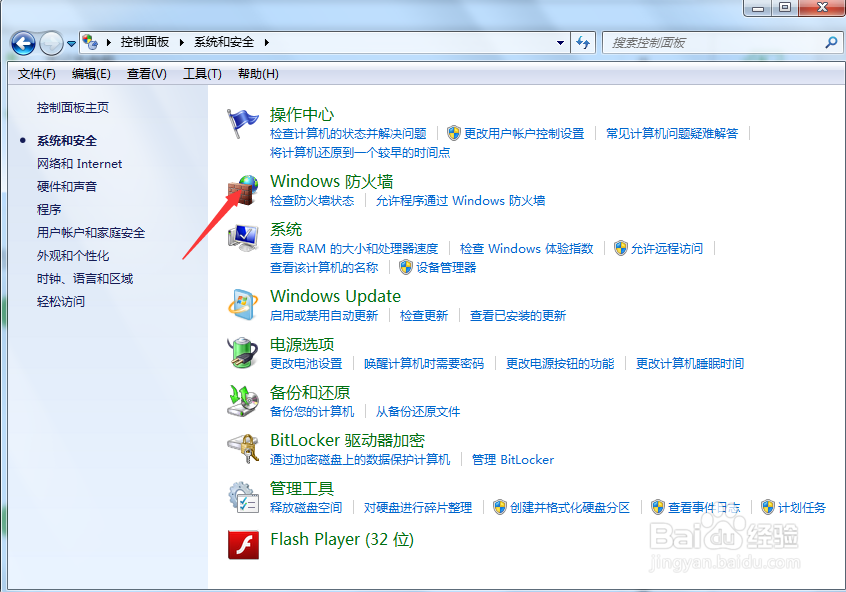The height and width of the screenshot is (592, 846).
Task: Click 允许程序通过 Windows 防火墙 link
Action: click(460, 201)
